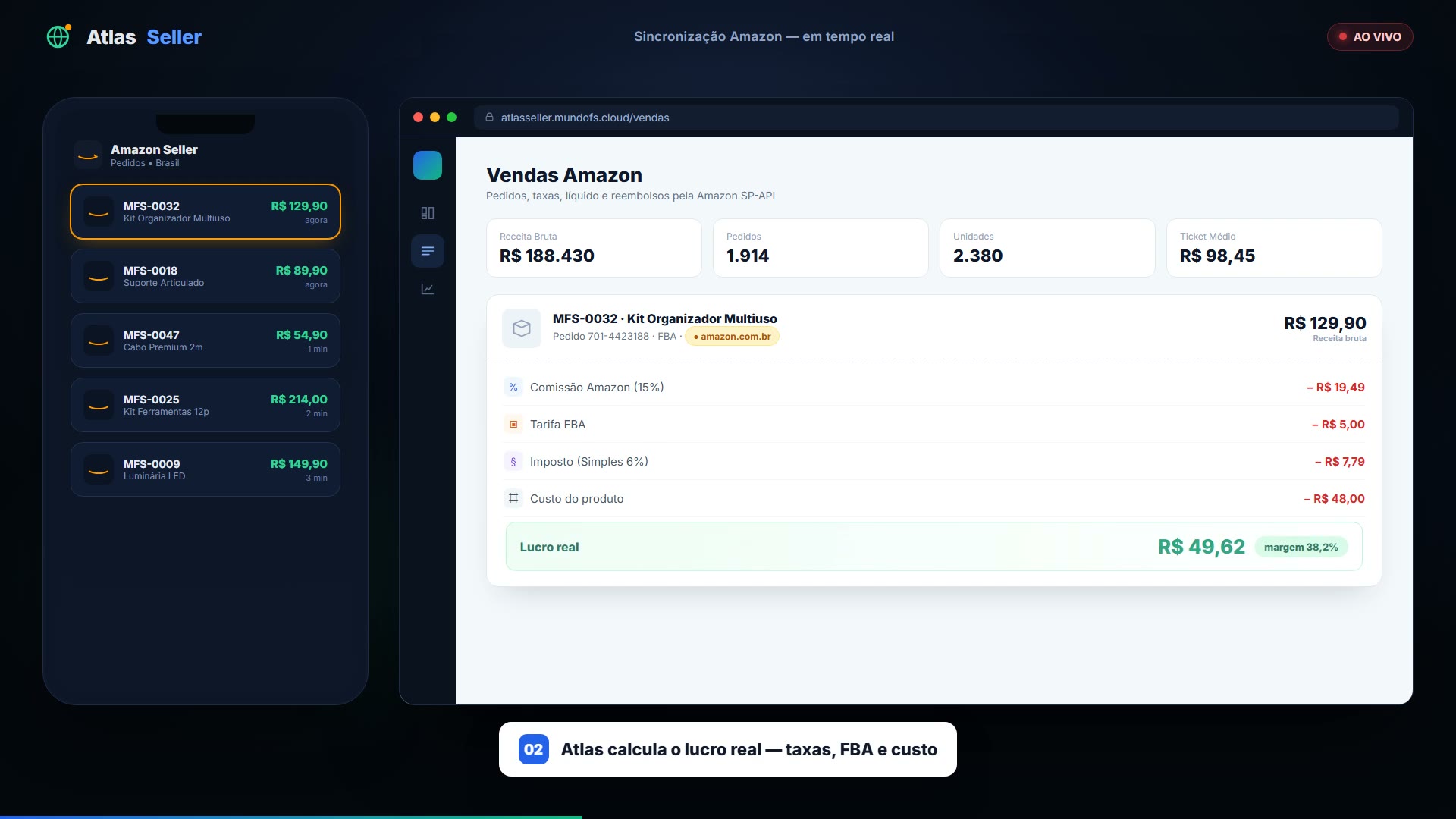Viewport: 1456px width, 819px height.
Task: Click the Sincronização Amazon — em tempo real title
Action: coord(764,36)
